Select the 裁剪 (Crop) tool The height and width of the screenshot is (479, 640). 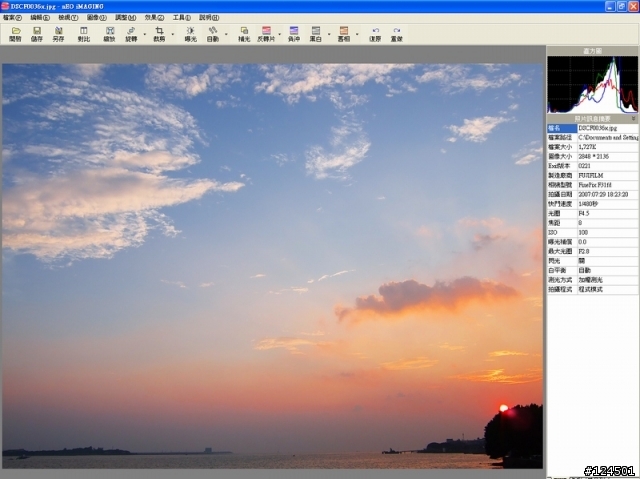click(159, 34)
